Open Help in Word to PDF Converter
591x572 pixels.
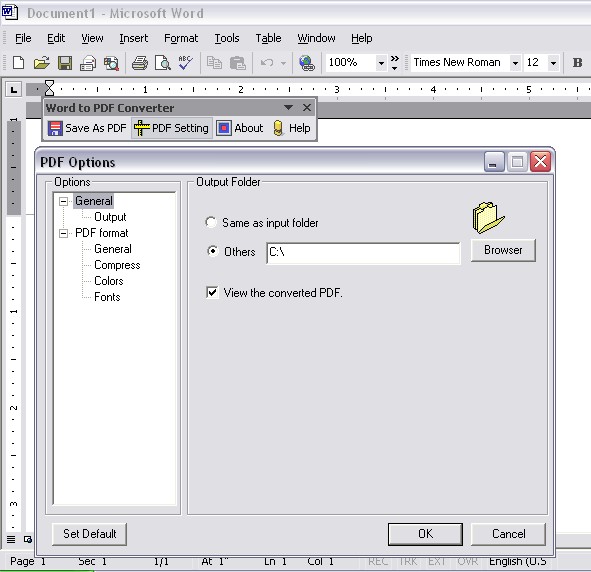[x=291, y=128]
